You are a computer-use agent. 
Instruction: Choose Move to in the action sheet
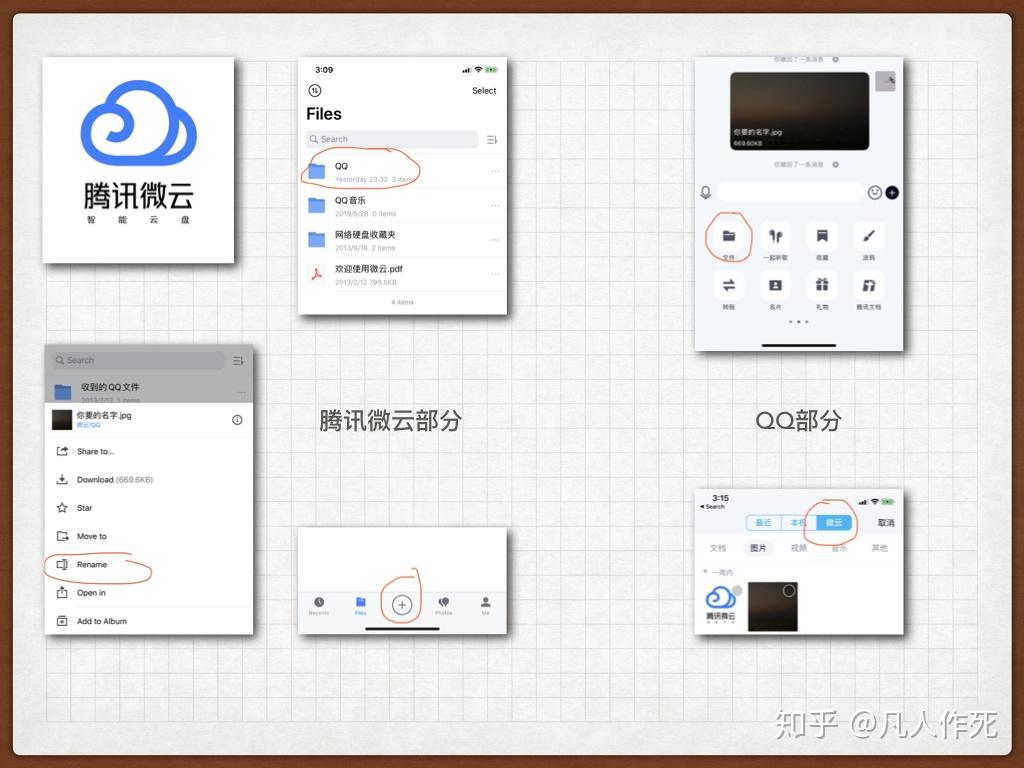(x=149, y=536)
